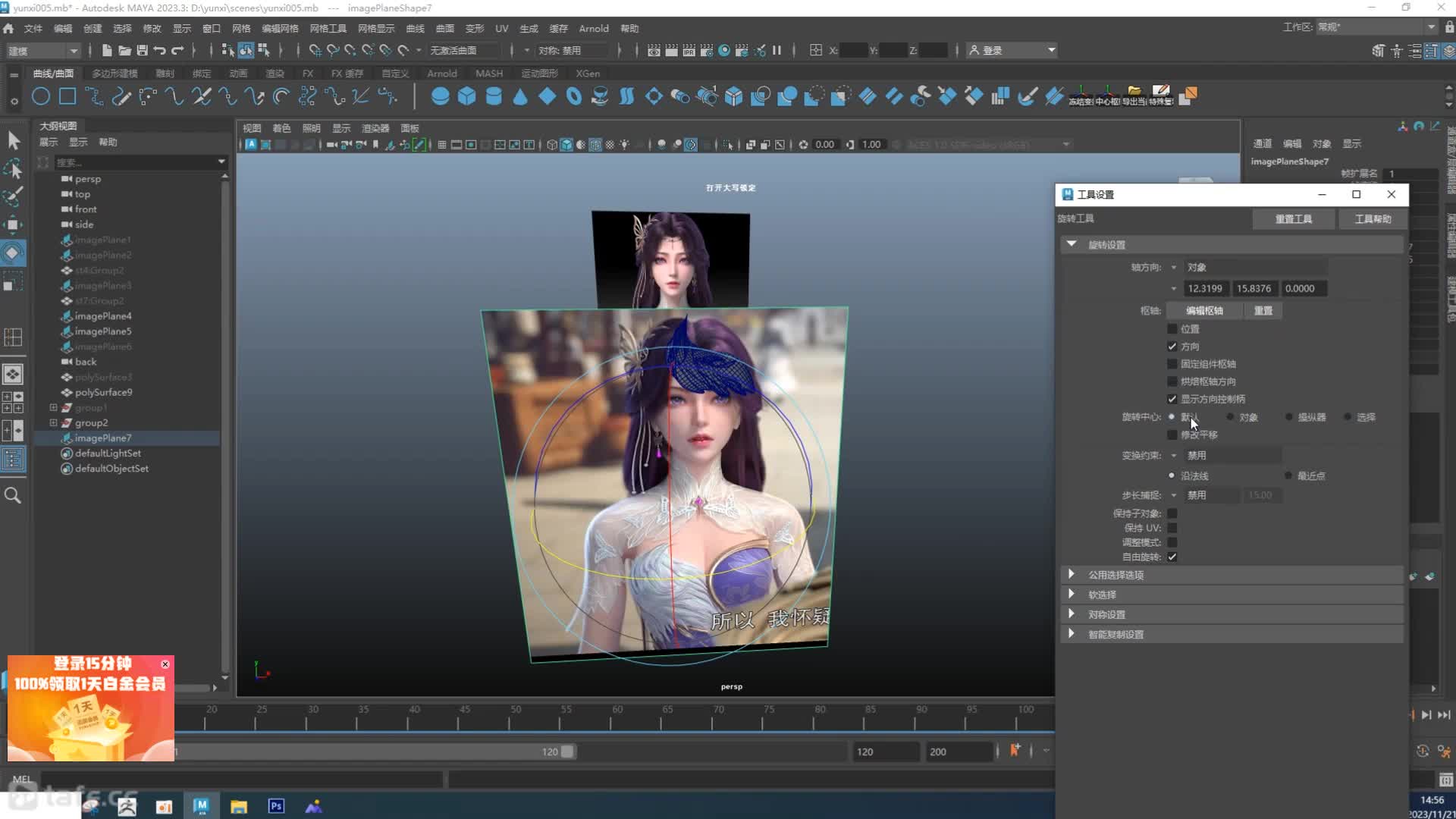Create a NURBS torus from the shelf
The height and width of the screenshot is (819, 1456).
(574, 96)
